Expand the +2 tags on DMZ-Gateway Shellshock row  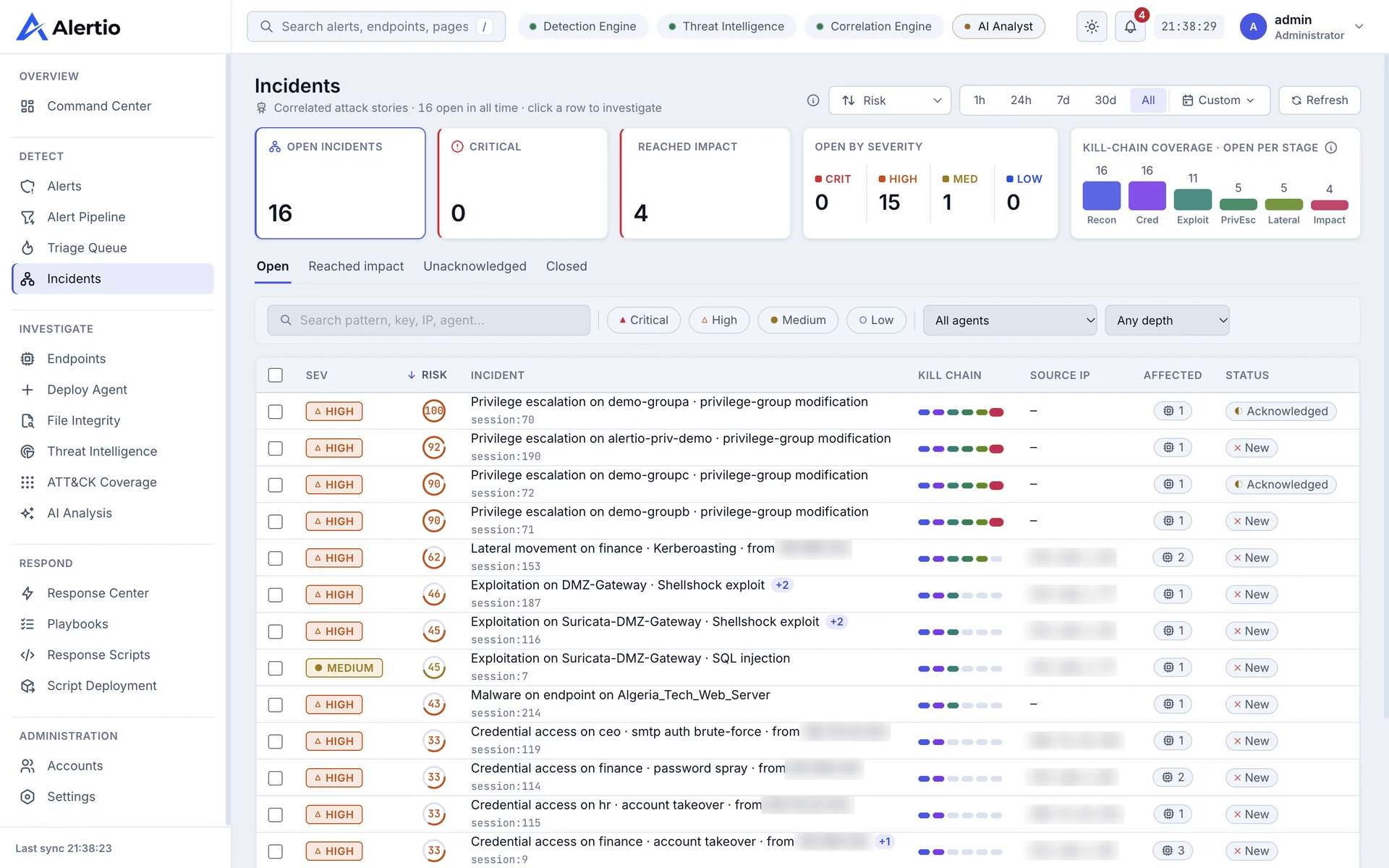782,585
